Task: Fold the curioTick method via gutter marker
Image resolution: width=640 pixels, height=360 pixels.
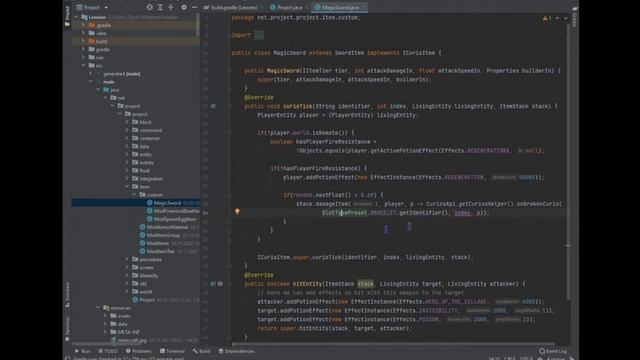Action: click(x=229, y=106)
